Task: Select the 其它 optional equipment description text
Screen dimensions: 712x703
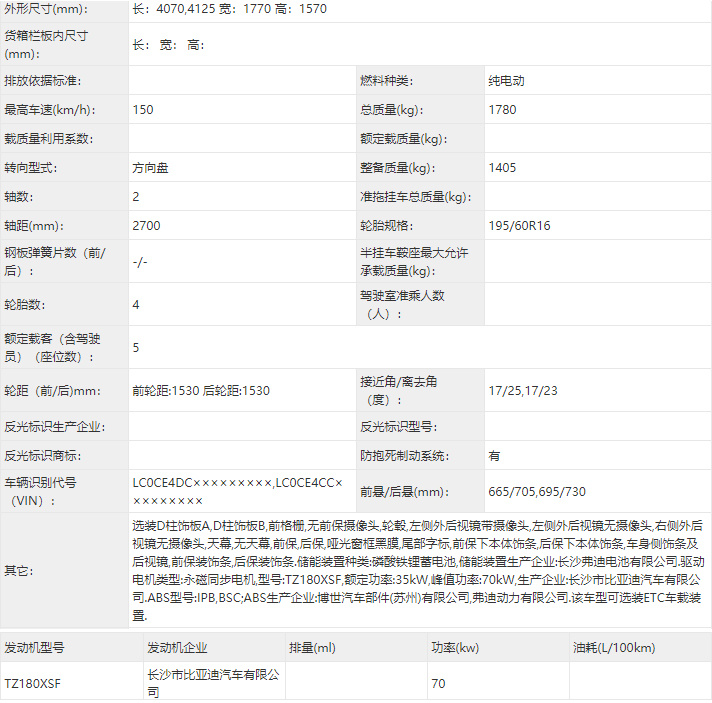Action: [418, 571]
